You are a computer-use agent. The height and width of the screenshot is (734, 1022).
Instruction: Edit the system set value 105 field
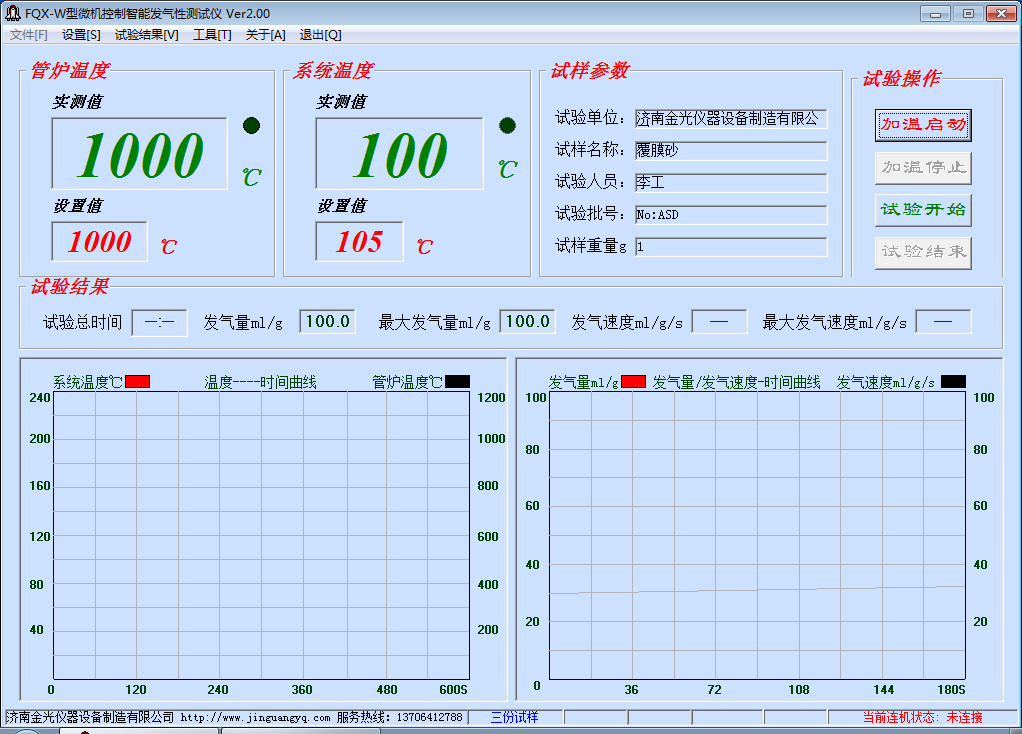click(x=359, y=241)
